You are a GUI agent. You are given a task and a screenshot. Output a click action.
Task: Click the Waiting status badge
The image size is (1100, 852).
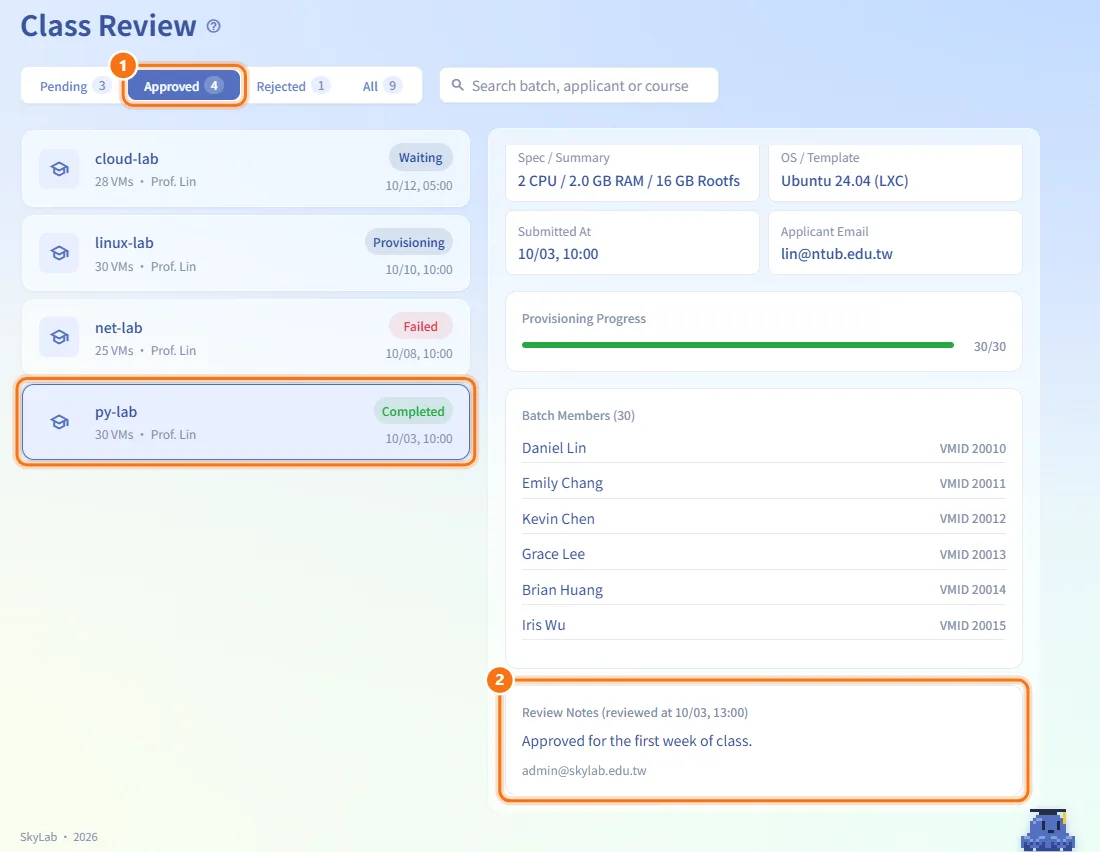pos(421,158)
